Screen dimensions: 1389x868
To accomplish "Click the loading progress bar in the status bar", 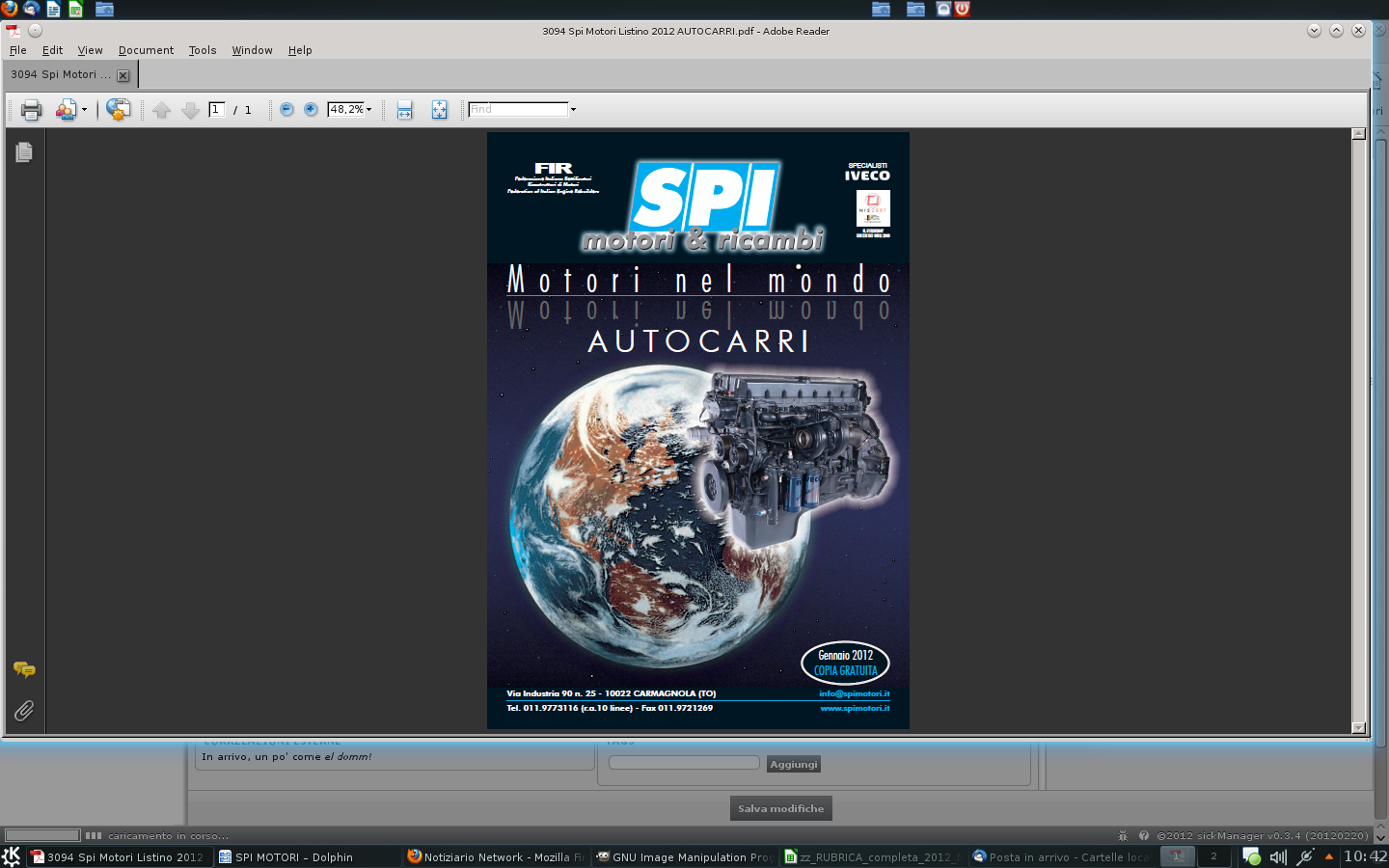I will pos(42,835).
